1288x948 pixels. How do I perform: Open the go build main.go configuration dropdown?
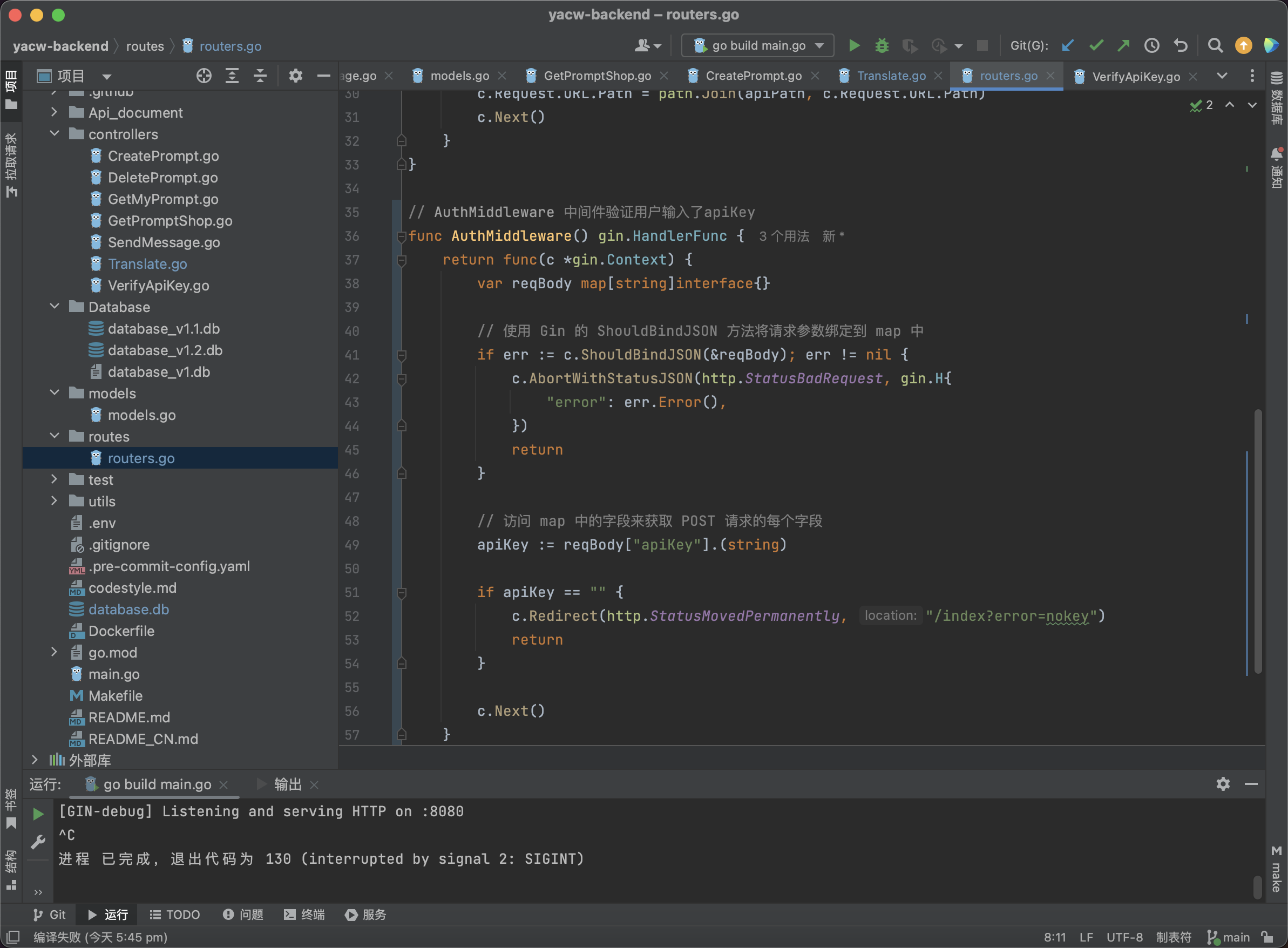[757, 45]
